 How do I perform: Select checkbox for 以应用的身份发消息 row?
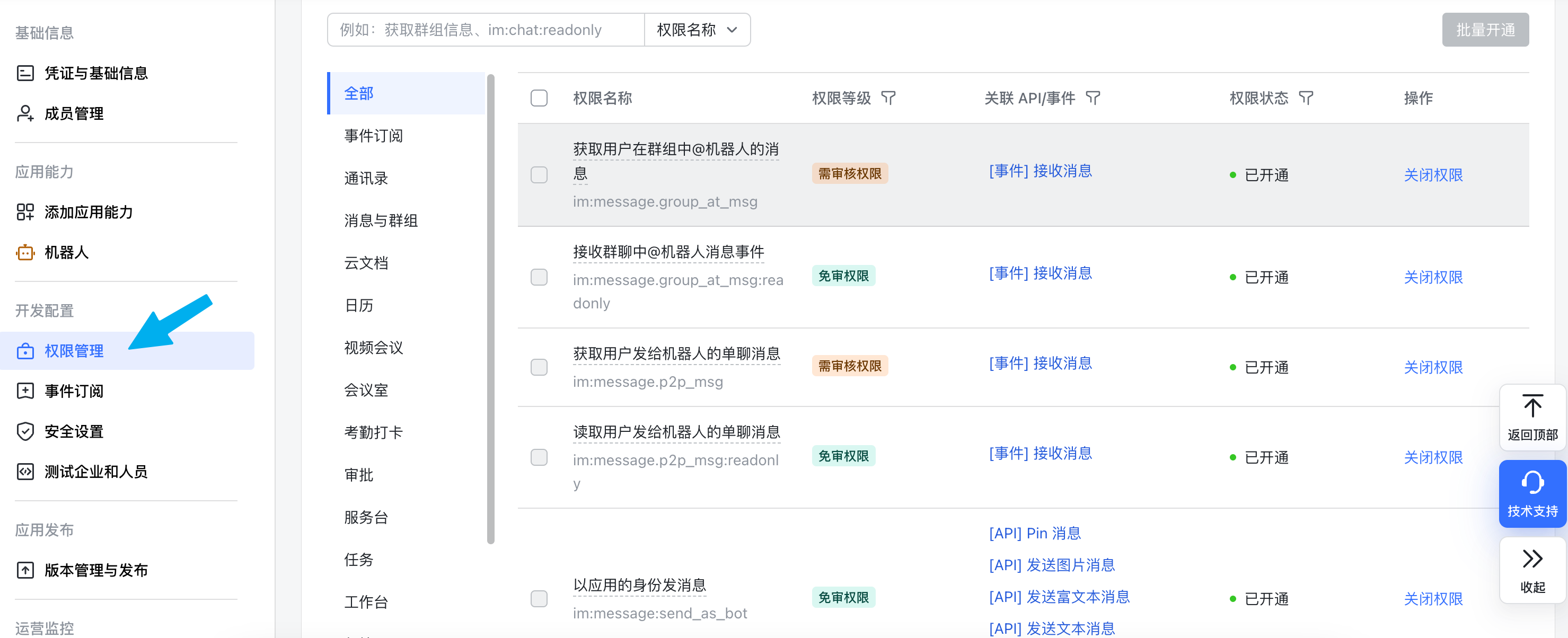[x=539, y=598]
